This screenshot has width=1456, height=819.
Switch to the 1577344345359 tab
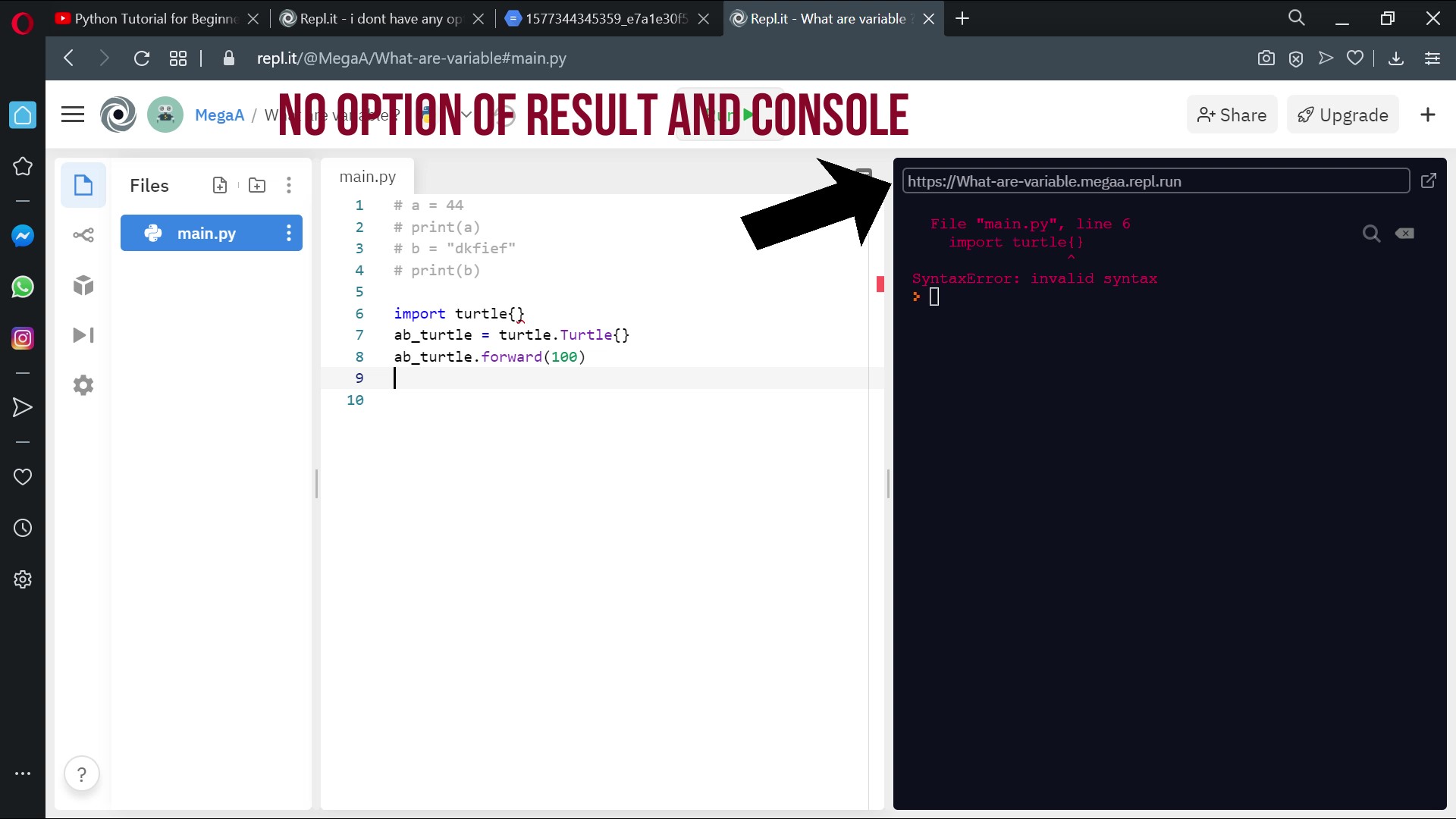click(606, 18)
